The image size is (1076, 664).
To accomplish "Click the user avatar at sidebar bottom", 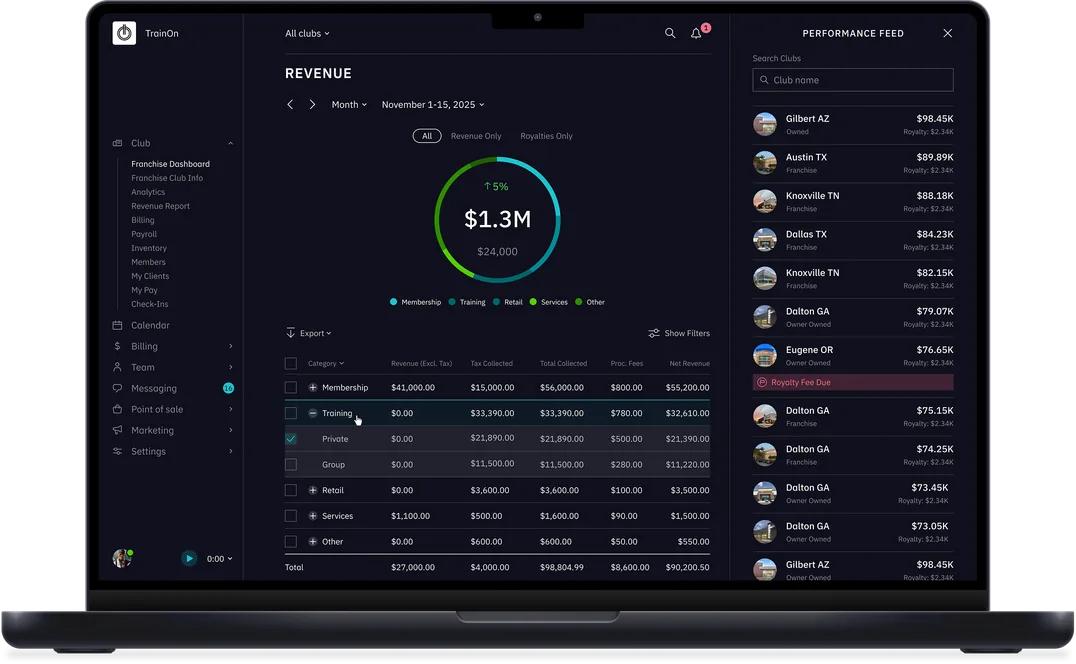I will [122, 558].
